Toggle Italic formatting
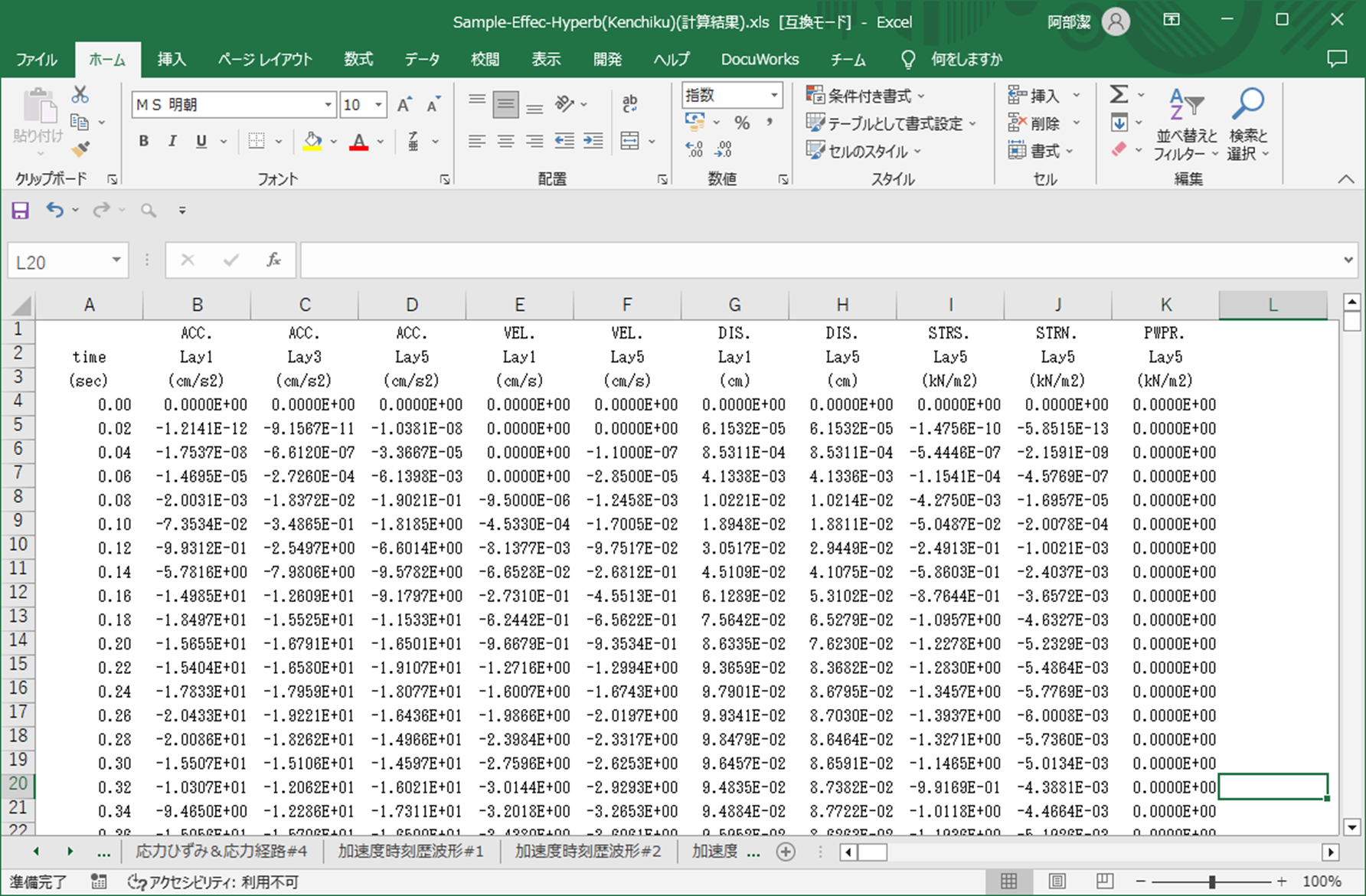 pyautogui.click(x=172, y=141)
